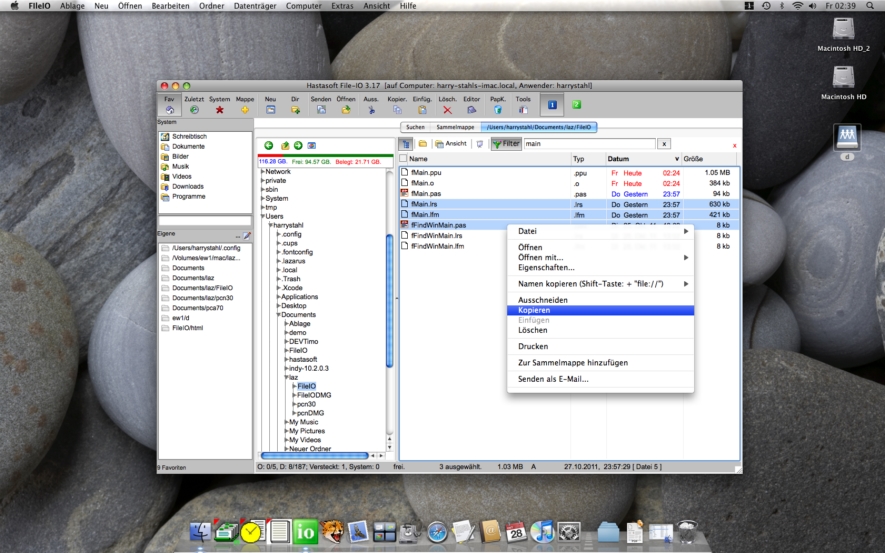Switch to file pane 2 green button
Screen dimensions: 885x553
576,105
